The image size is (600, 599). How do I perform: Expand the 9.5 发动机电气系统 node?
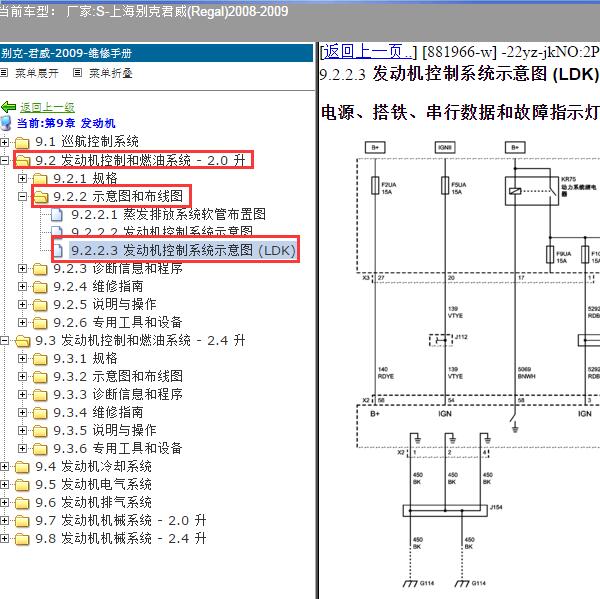coord(4,485)
